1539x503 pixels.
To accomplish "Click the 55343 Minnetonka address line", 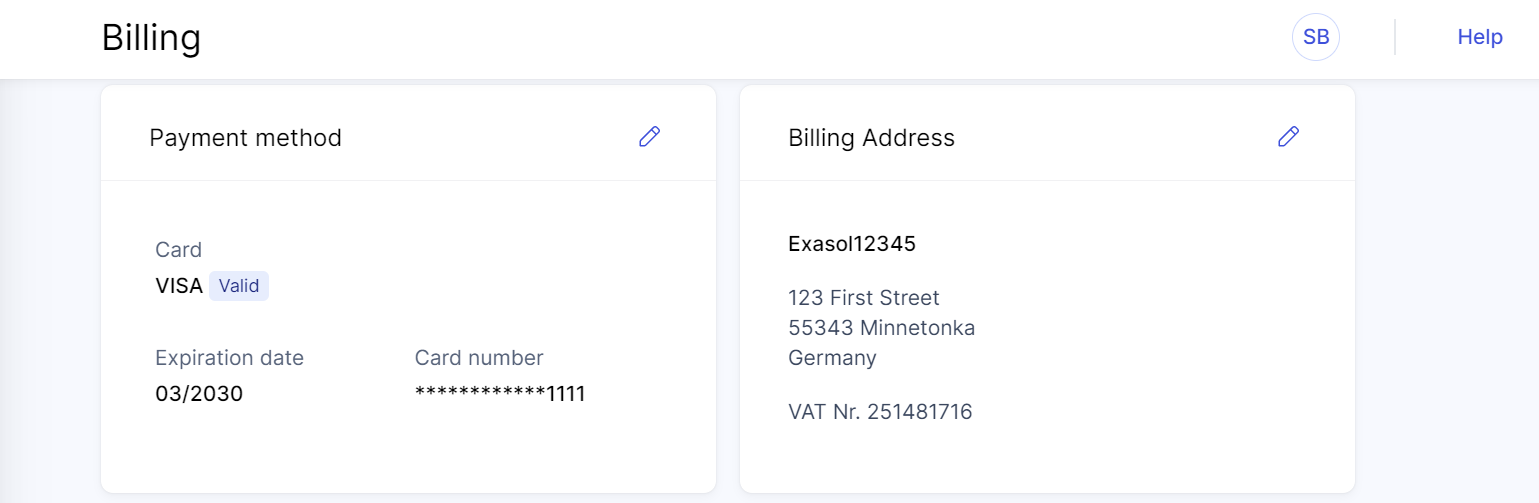I will tap(881, 328).
